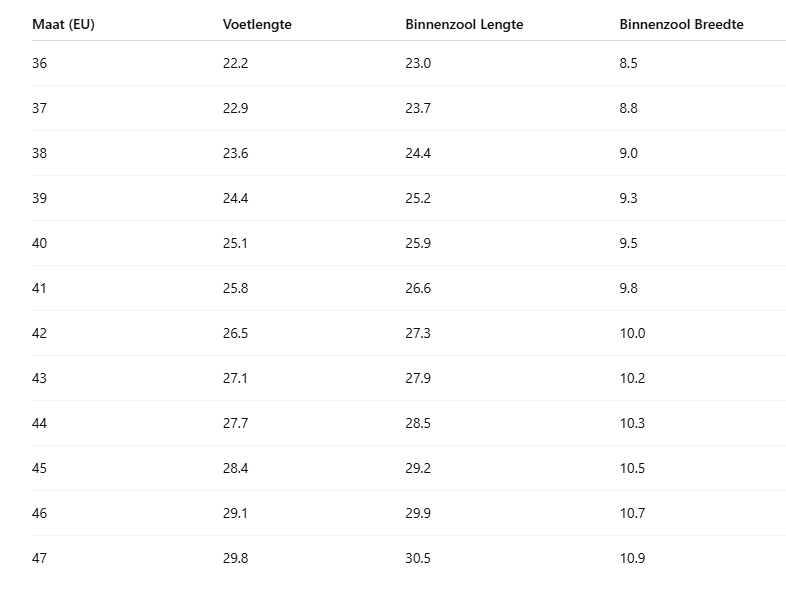Select insole length value 26.6
This screenshot has height=601, width=786.
point(418,288)
